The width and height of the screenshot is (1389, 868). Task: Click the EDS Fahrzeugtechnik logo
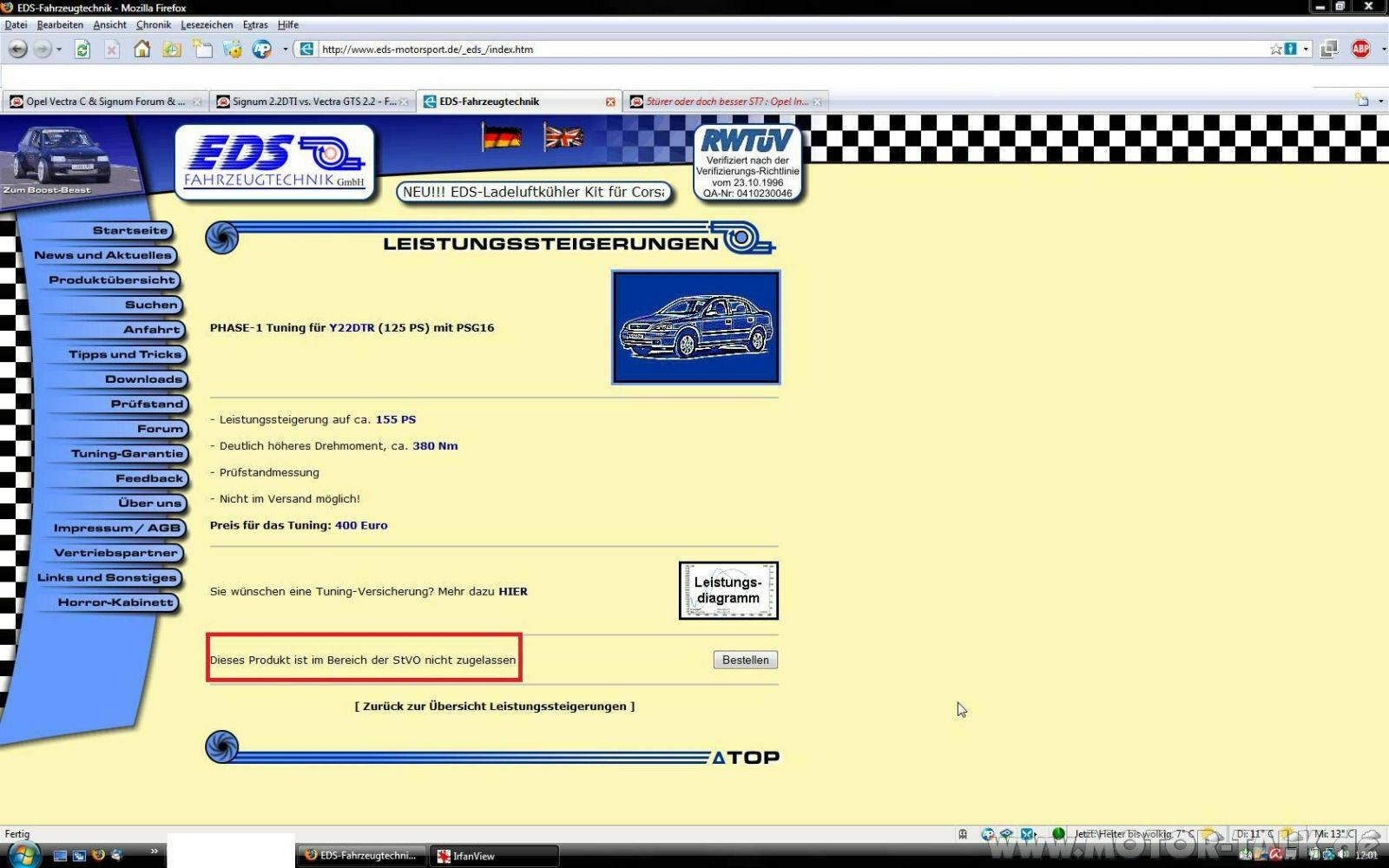point(275,162)
